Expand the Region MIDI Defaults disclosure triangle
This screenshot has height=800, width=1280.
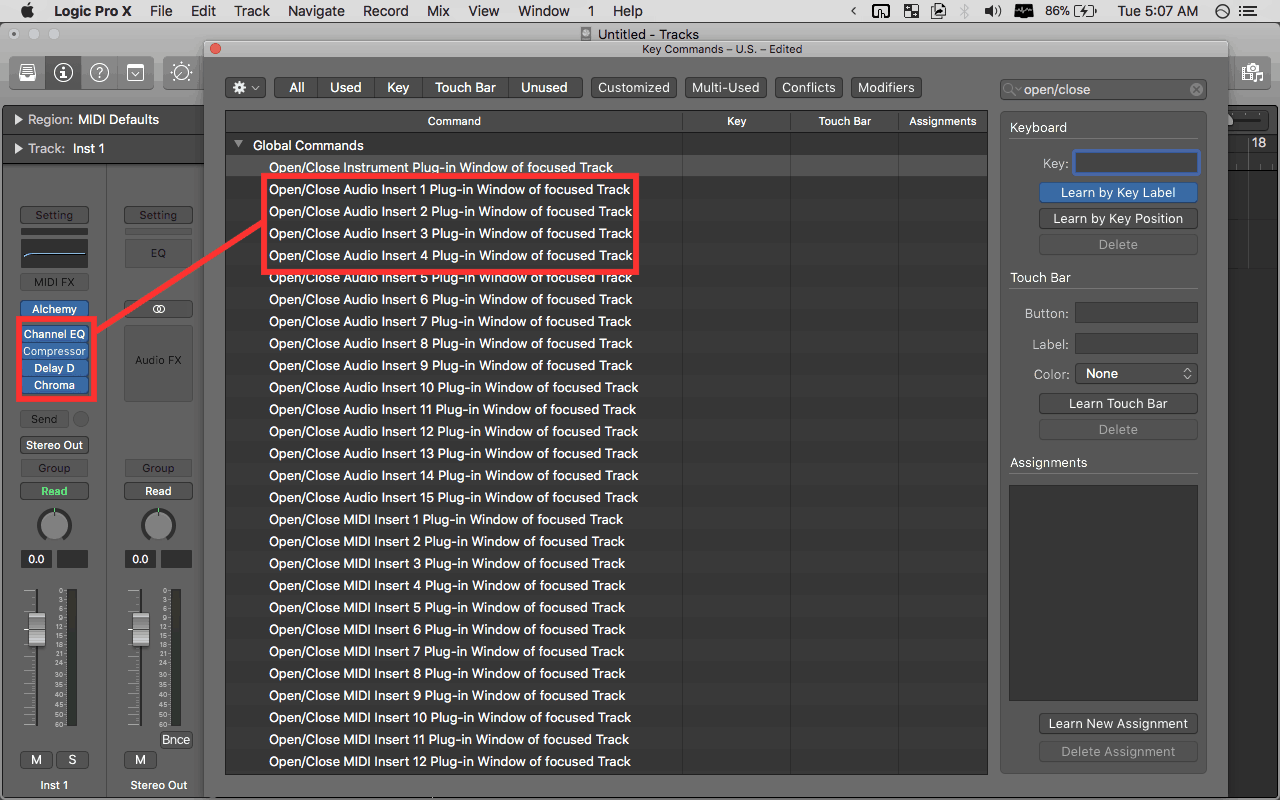tap(18, 120)
